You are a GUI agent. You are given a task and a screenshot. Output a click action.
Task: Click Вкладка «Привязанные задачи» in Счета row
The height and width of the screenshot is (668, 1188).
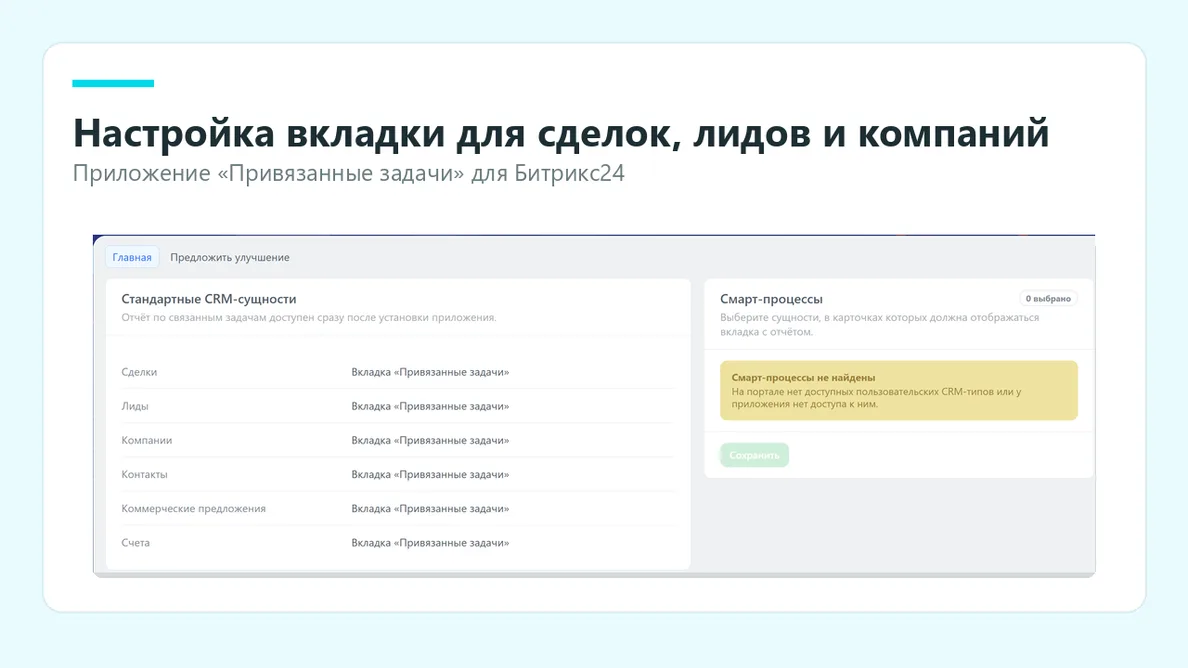tap(430, 542)
